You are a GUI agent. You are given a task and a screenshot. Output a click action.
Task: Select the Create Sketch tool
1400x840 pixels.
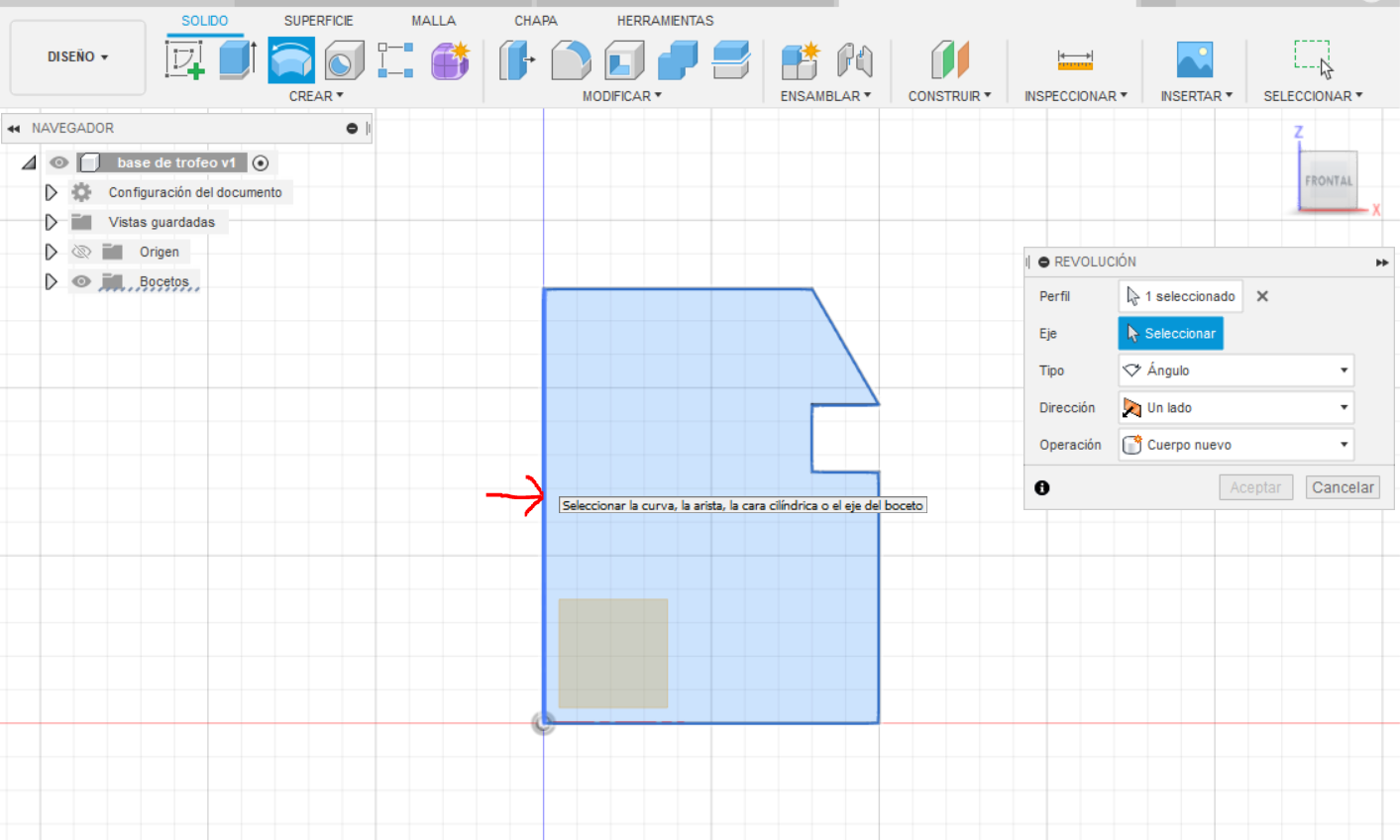point(184,60)
